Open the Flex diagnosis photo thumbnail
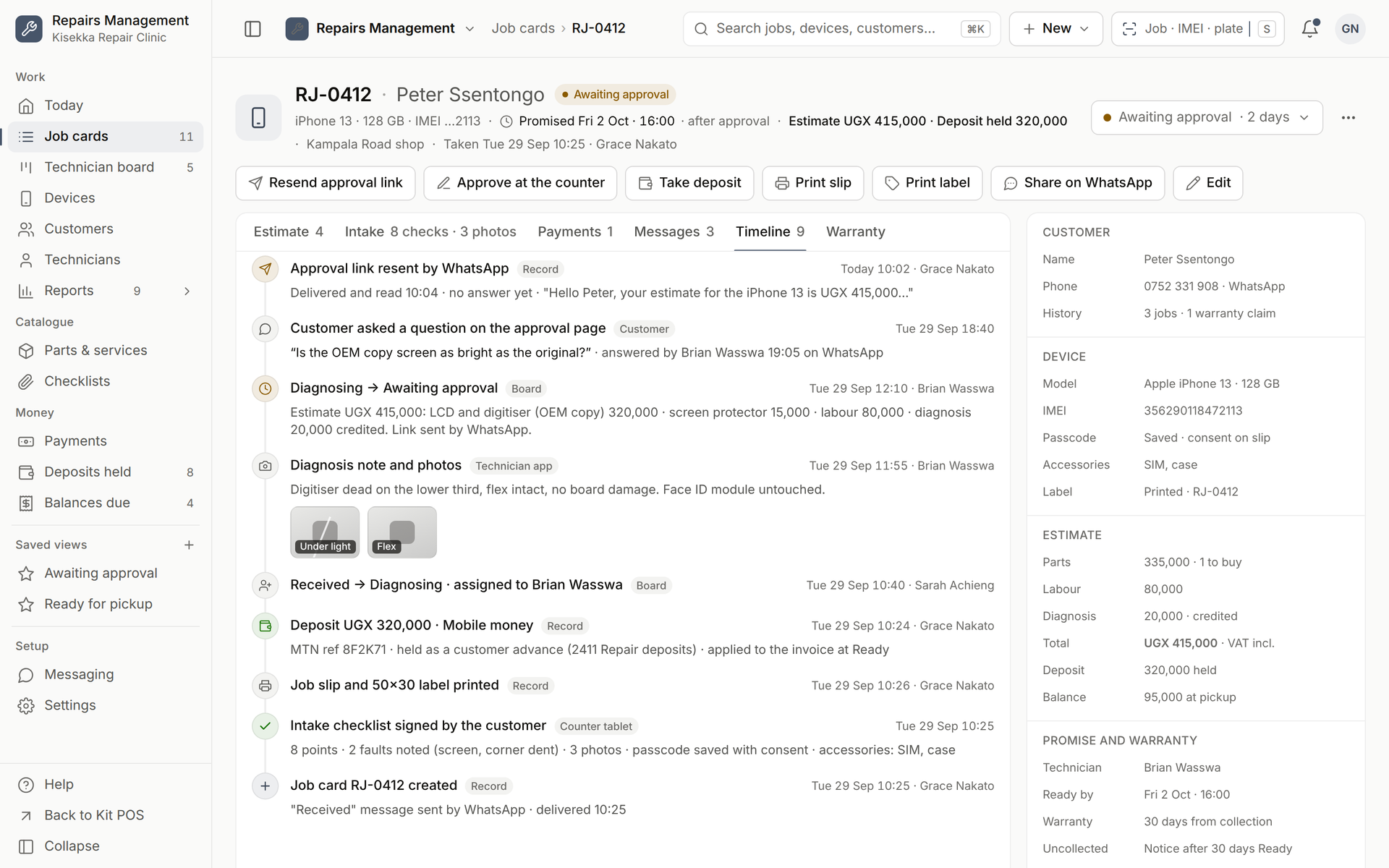Image resolution: width=1389 pixels, height=868 pixels. 402,532
